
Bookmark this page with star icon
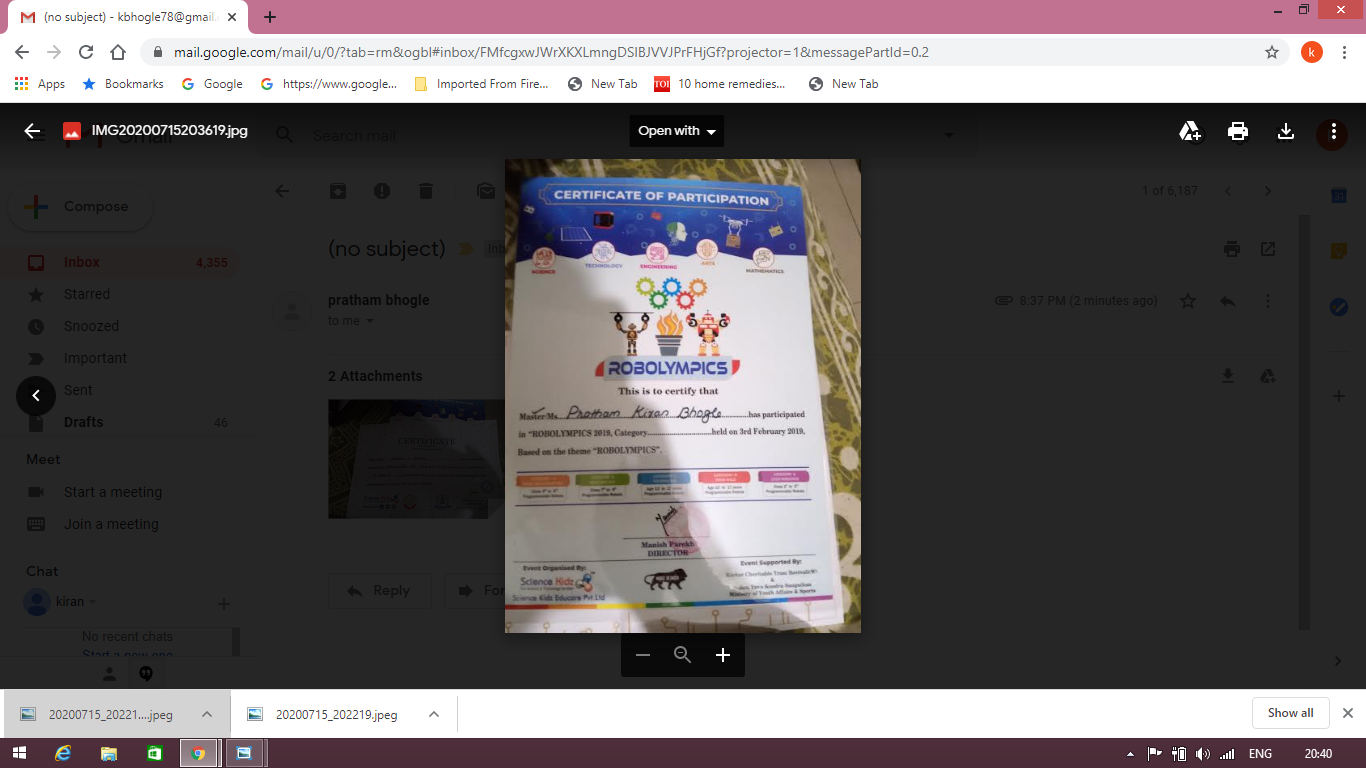coord(1272,52)
